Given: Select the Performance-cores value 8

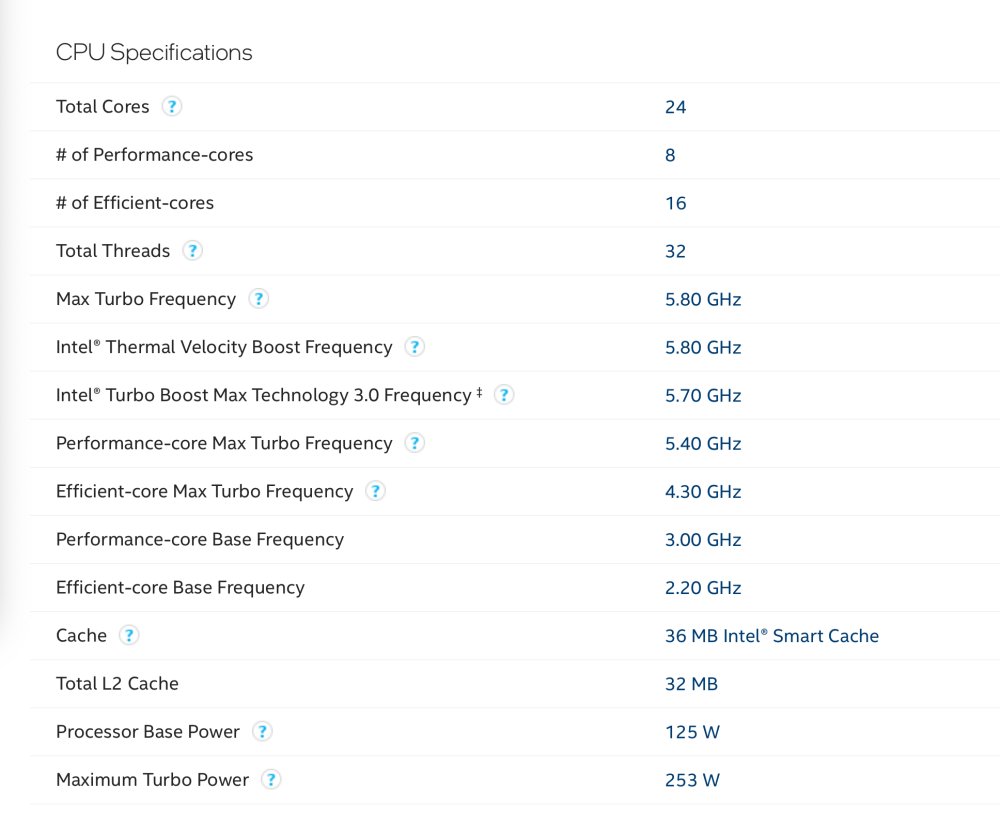Looking at the screenshot, I should (670, 155).
